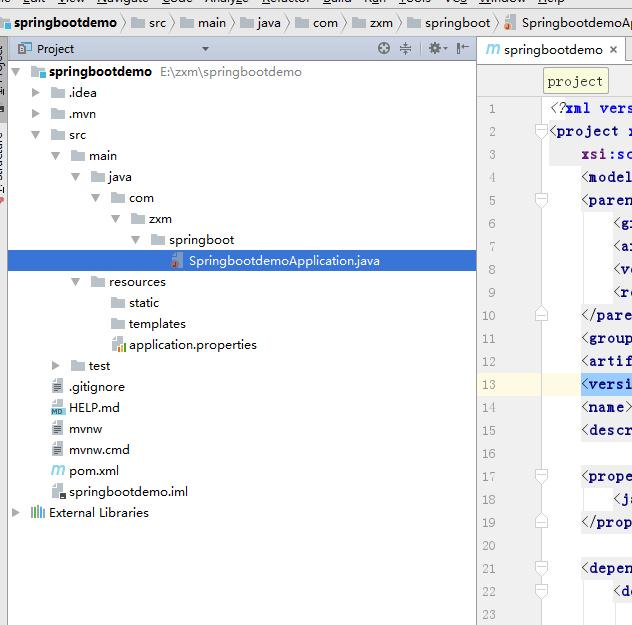The image size is (632, 625).
Task: Click main in the navigation breadcrumb
Action: pos(212,23)
